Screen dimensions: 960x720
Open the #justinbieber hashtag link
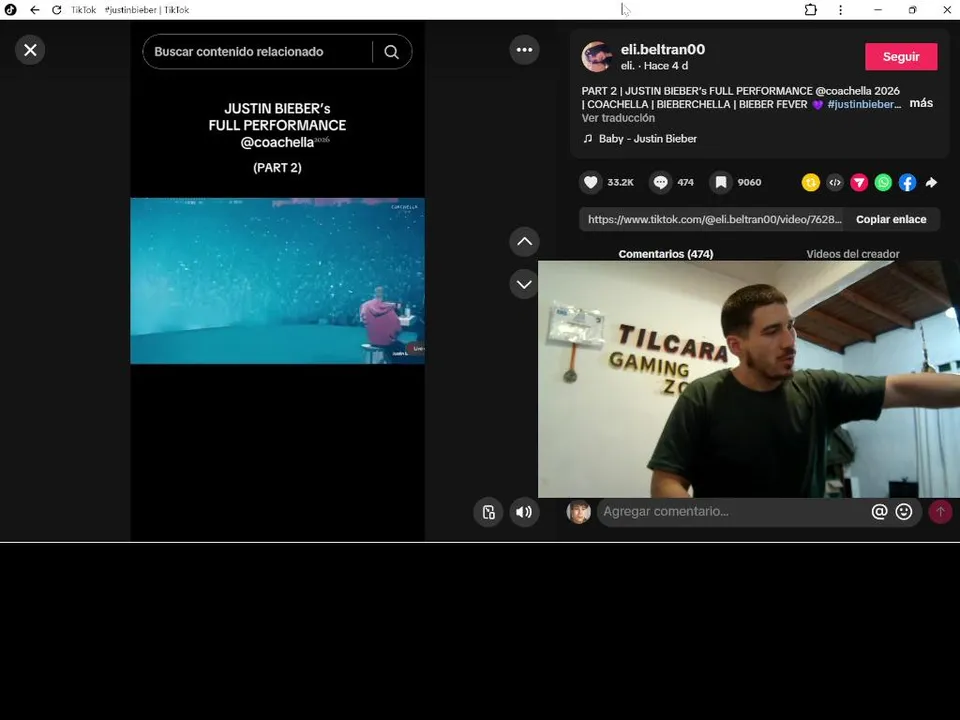click(x=864, y=105)
